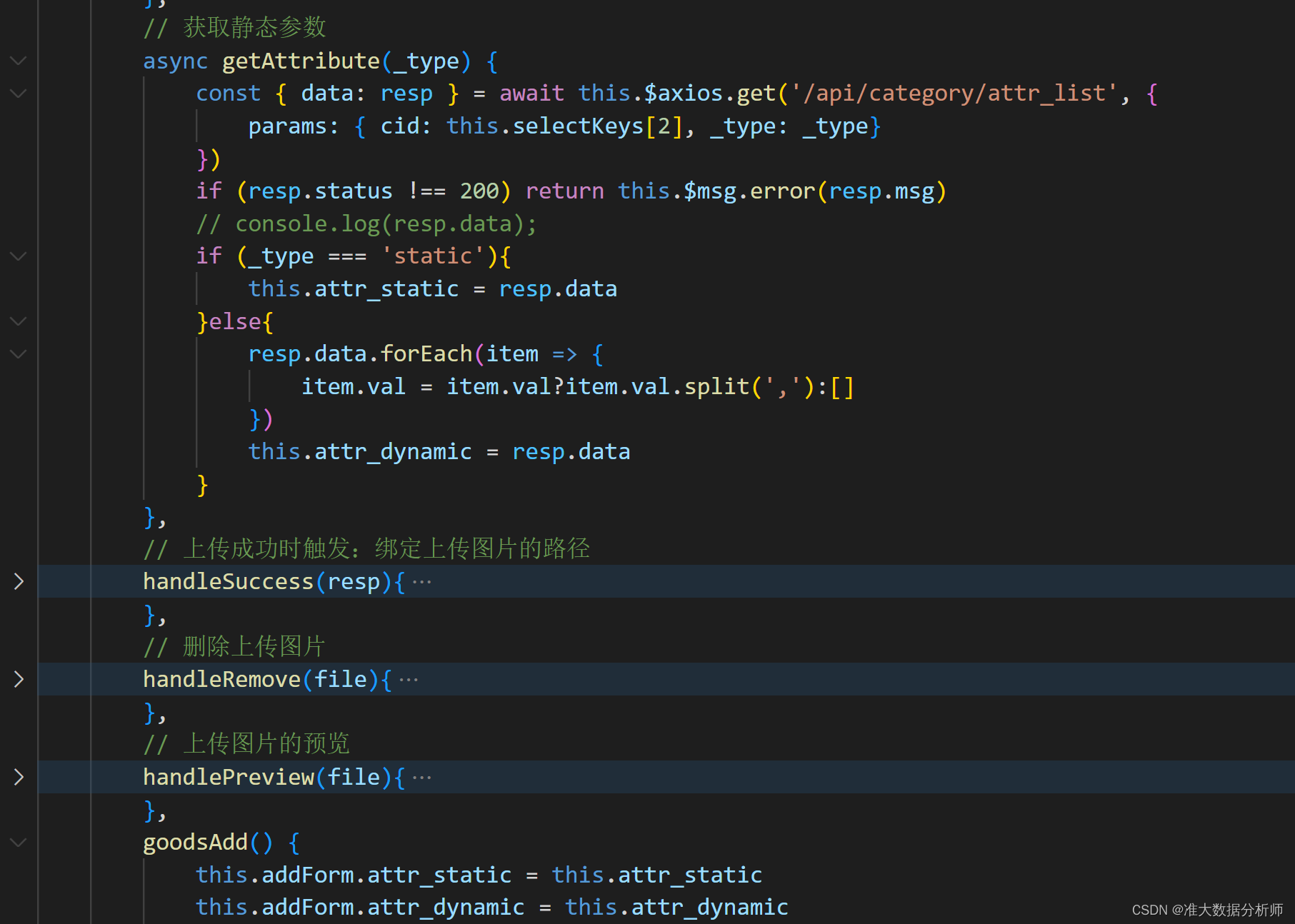The height and width of the screenshot is (924, 1295).
Task: Collapse the }else{ block fold arrow
Action: (x=19, y=321)
